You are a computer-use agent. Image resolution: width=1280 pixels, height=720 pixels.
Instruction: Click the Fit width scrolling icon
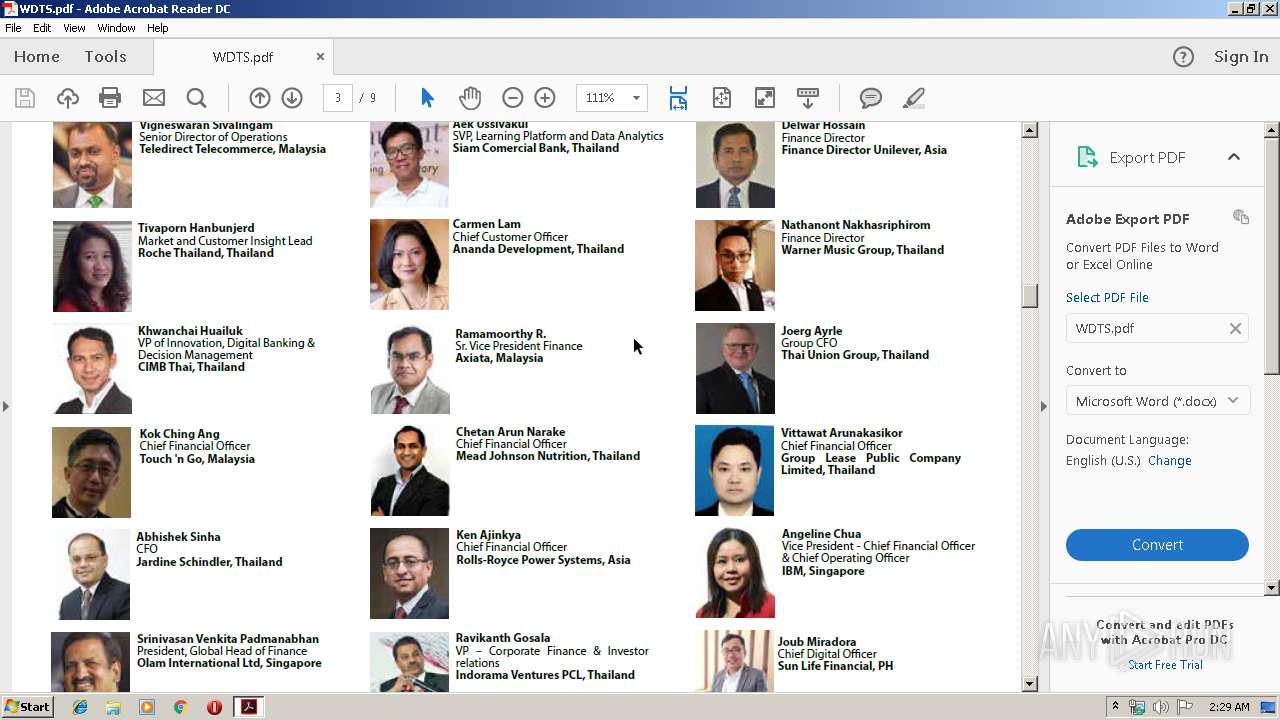(x=678, y=98)
